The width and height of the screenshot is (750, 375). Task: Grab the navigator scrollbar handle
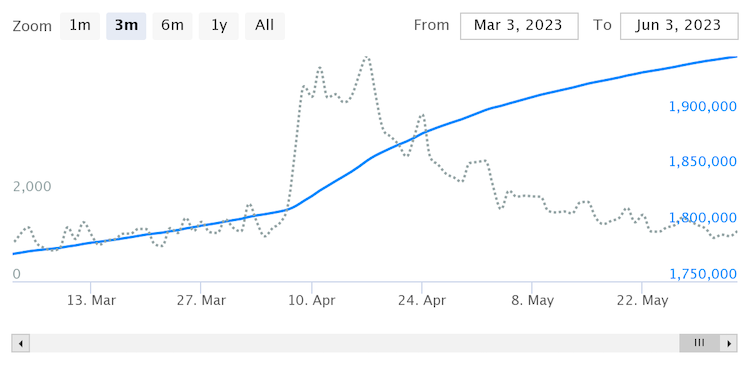tap(699, 343)
